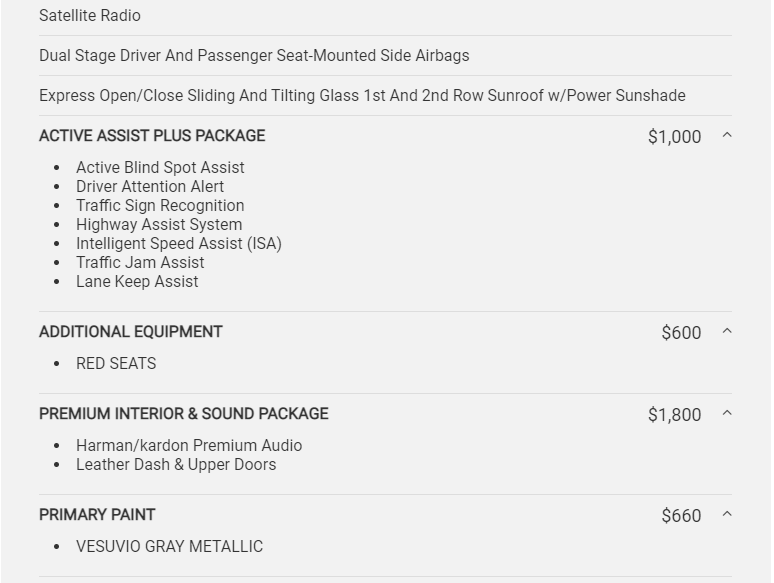Viewport: 774px width, 583px height.
Task: Collapse the Primary Paint section chevron
Action: coord(727,514)
